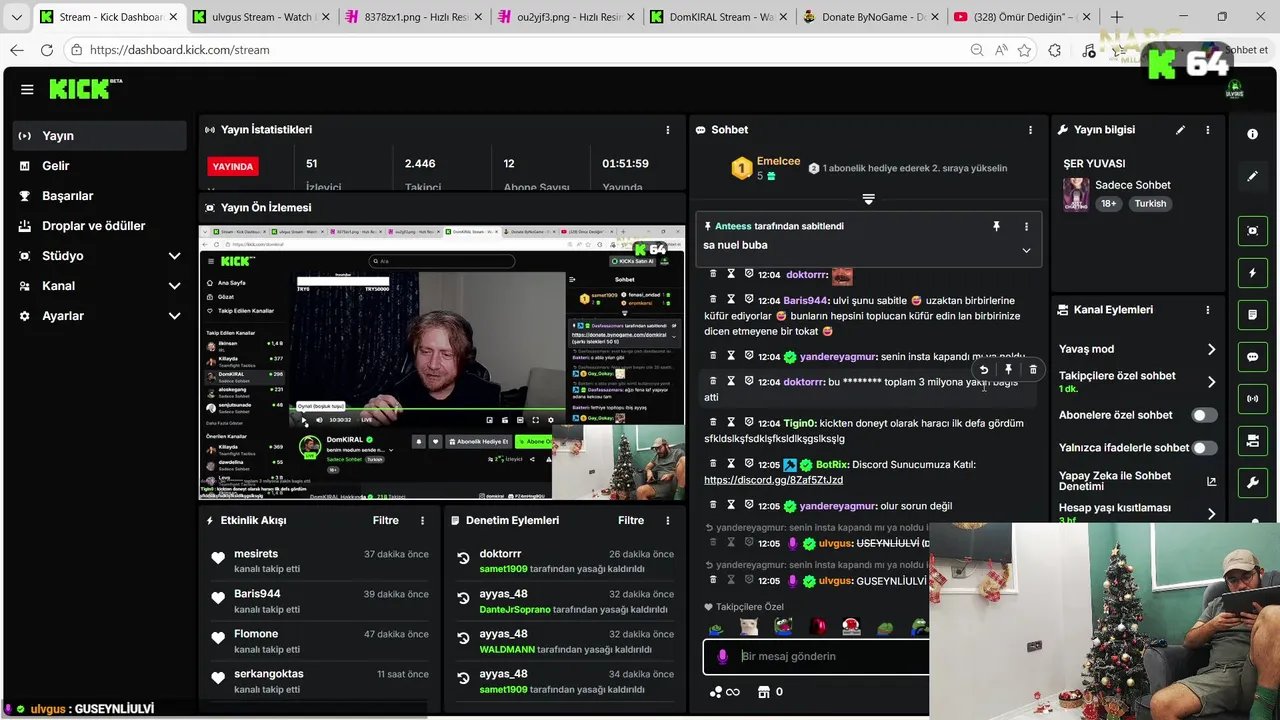This screenshot has width=1280, height=720.
Task: Edit stream info with the pencil icon
Action: click(1180, 130)
